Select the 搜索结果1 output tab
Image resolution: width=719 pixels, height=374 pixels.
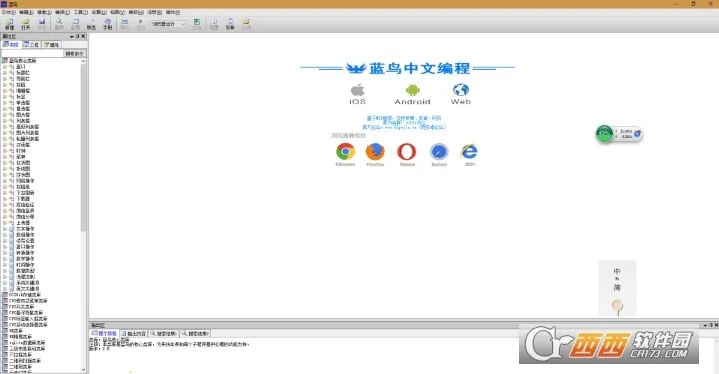(163, 333)
